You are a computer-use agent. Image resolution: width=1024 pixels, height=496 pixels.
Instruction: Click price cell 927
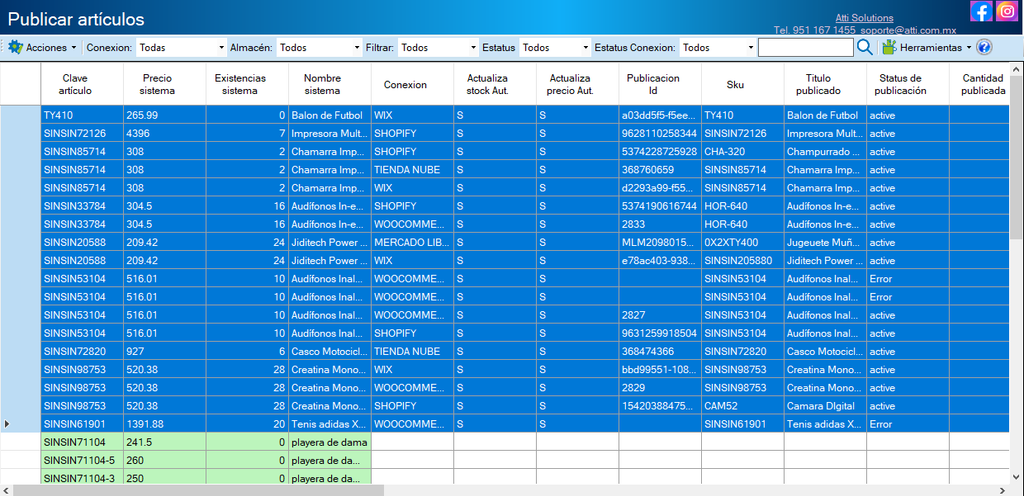(164, 351)
